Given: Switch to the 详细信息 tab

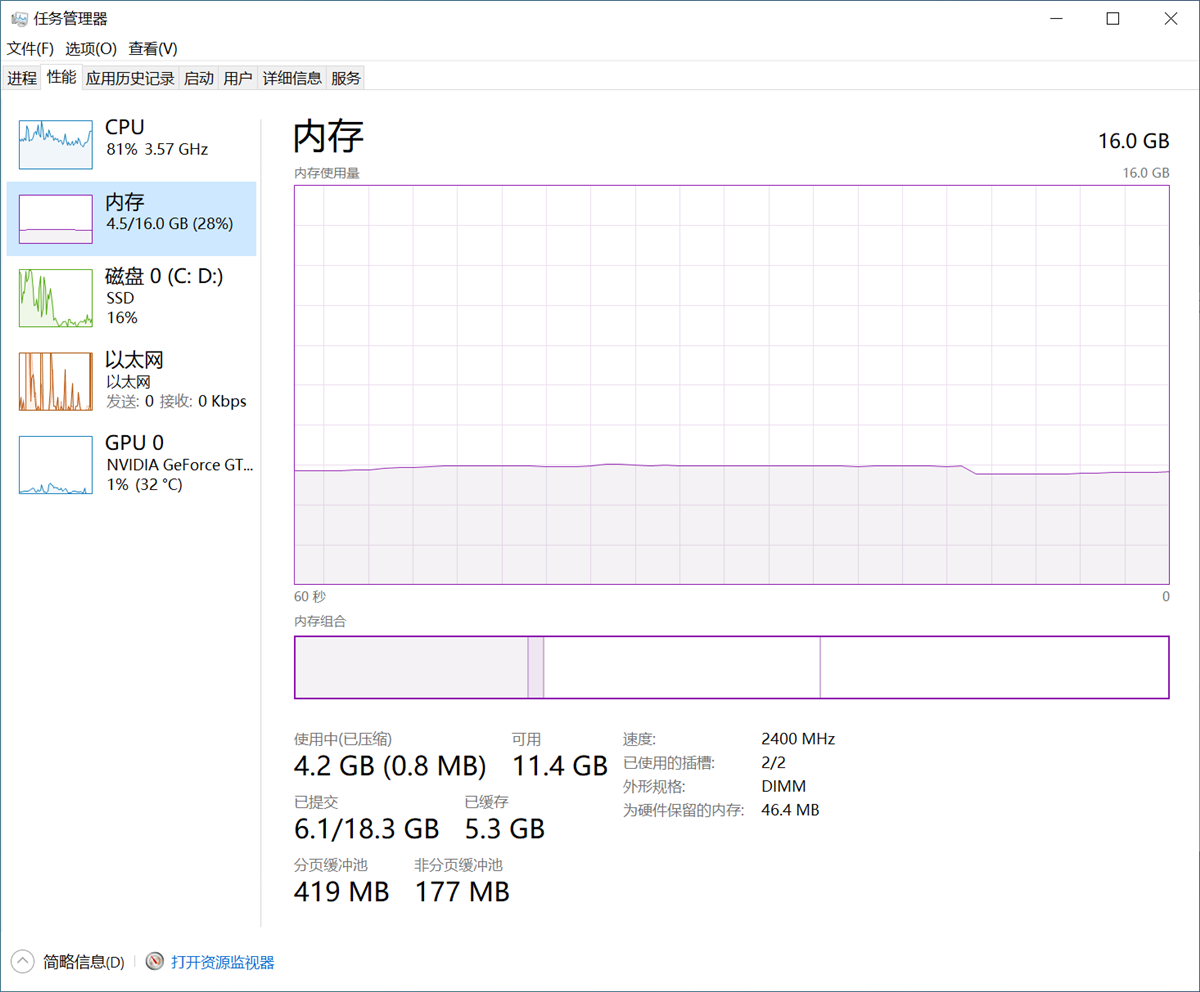Looking at the screenshot, I should pos(292,78).
